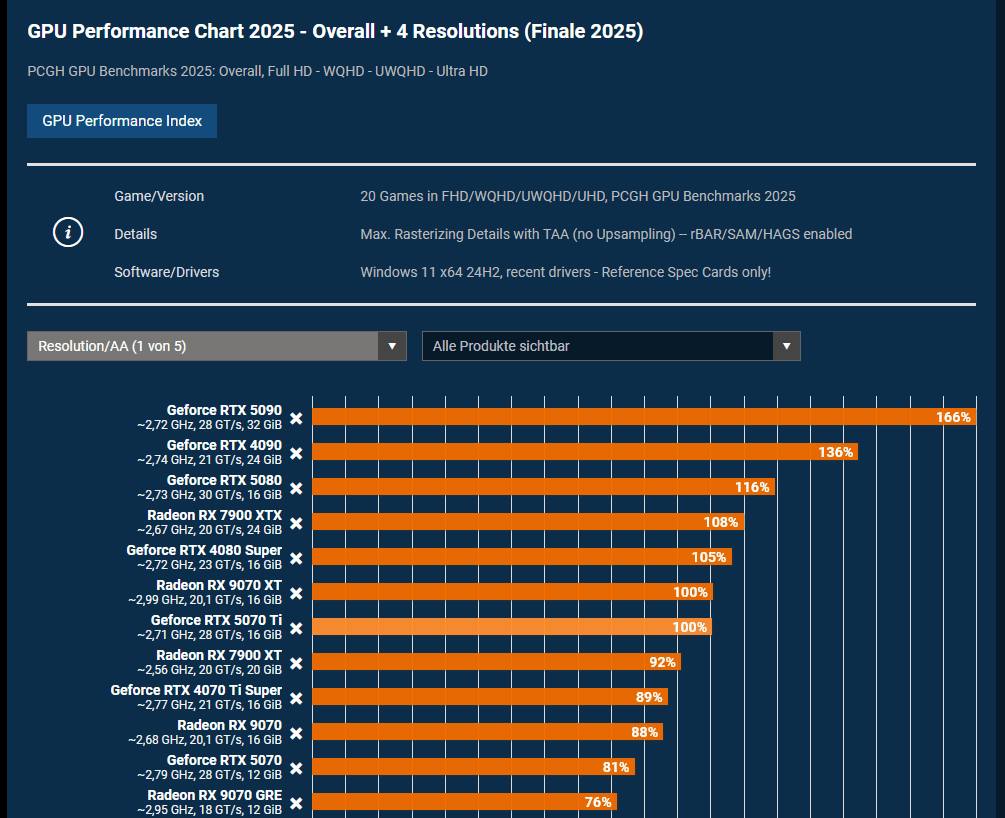Click the Windows 11 x64 24H2 drivers text

(x=565, y=272)
